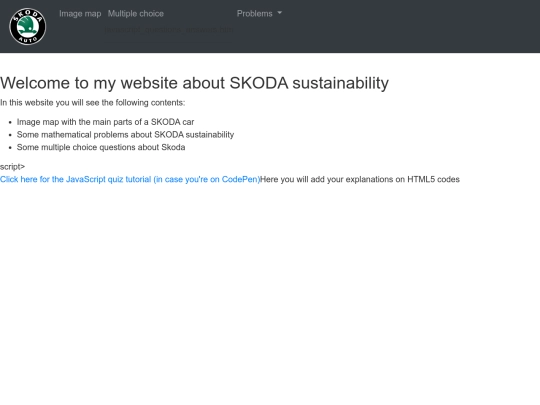Screen dimensions: 540x405
Task: Click 'Some mathematical problems about SKODA sustainability' bullet
Action: click(x=125, y=135)
